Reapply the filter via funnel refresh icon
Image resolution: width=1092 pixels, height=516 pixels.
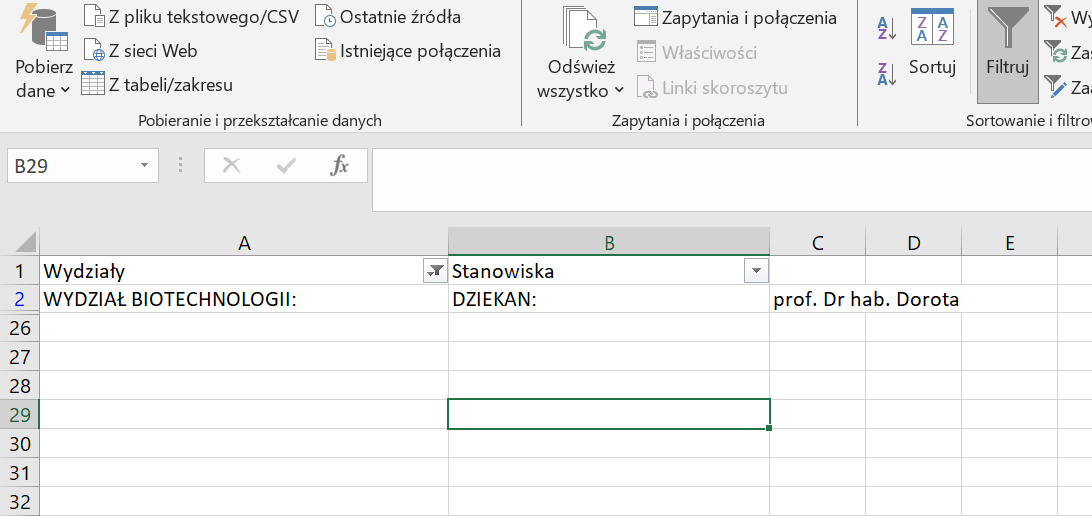pyautogui.click(x=1055, y=52)
